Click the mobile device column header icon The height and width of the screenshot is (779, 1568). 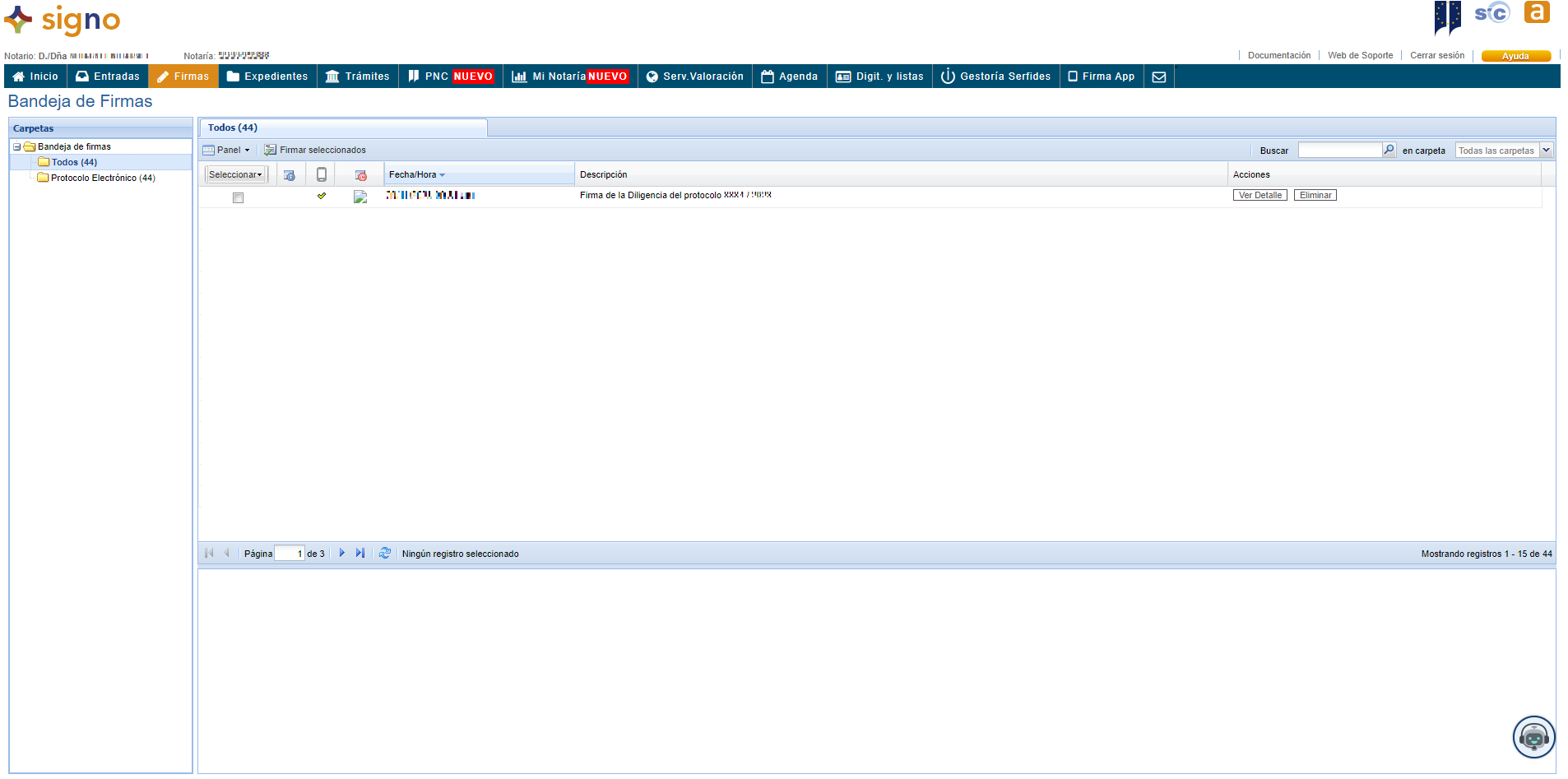322,174
